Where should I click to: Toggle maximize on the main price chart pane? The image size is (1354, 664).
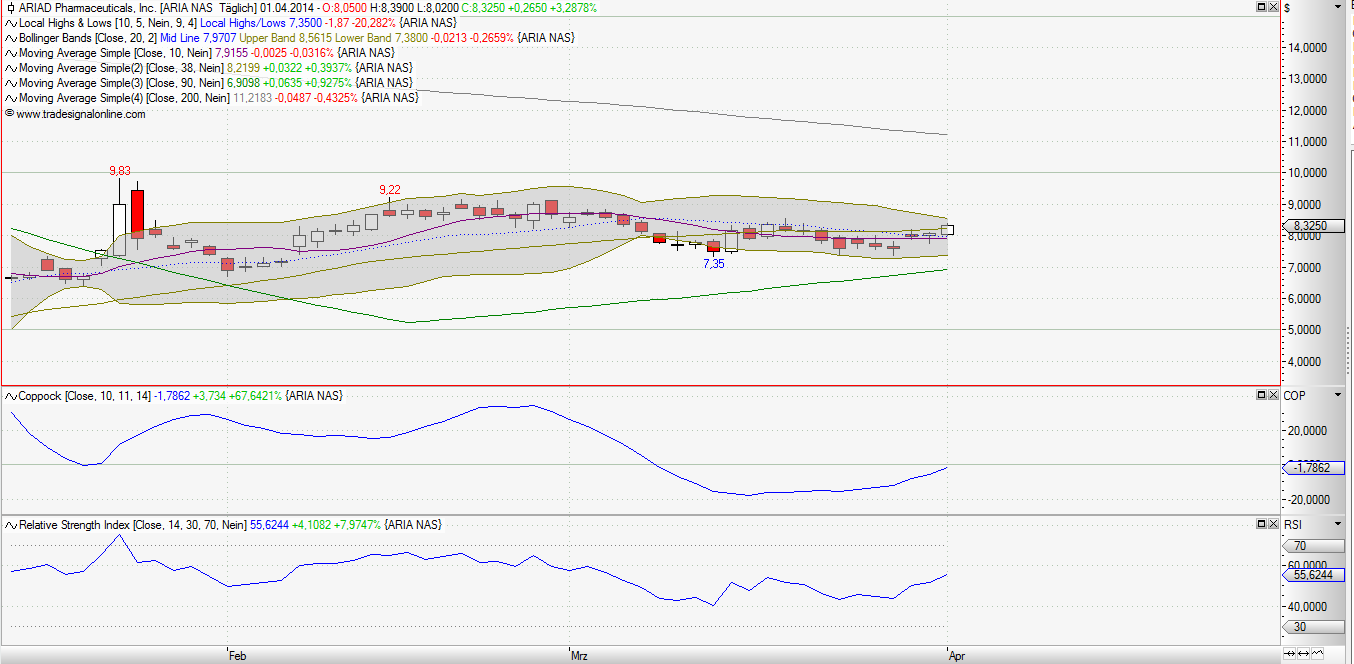(1261, 7)
